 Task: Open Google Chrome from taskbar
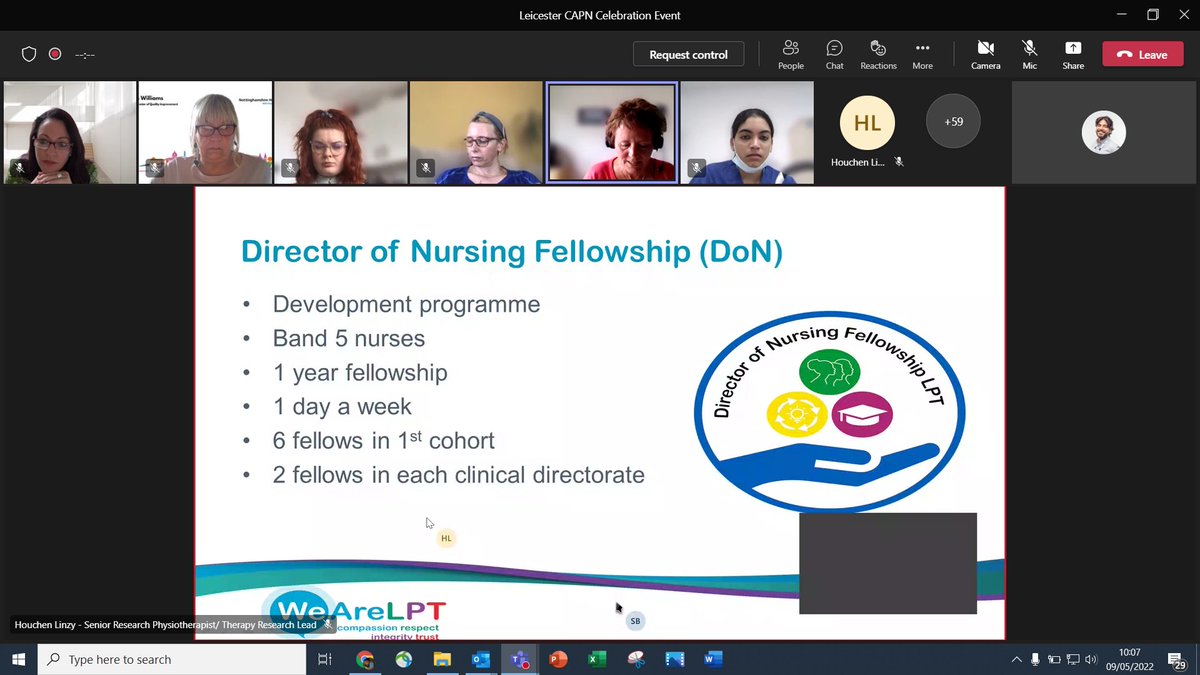[x=365, y=659]
